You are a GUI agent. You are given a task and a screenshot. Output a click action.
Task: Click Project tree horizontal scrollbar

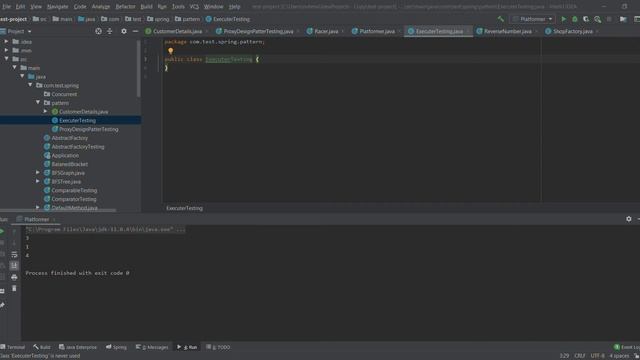(x=58, y=210)
